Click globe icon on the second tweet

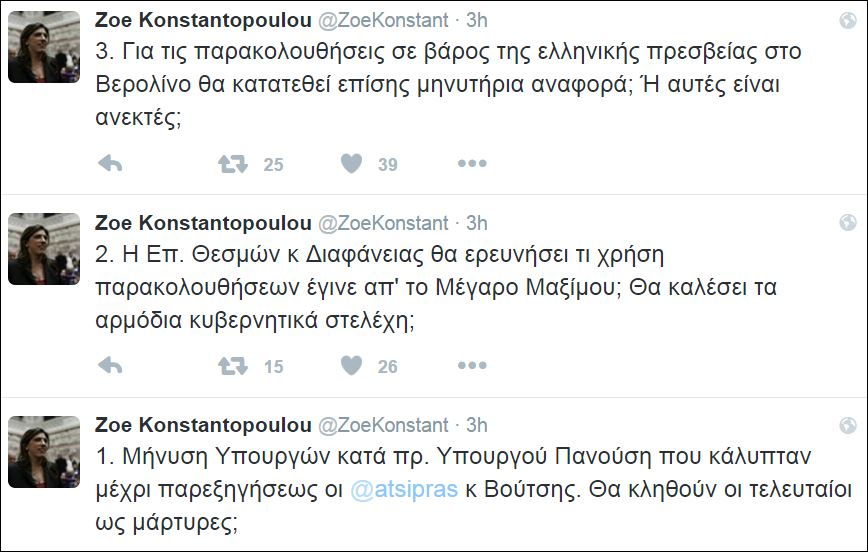pos(847,222)
